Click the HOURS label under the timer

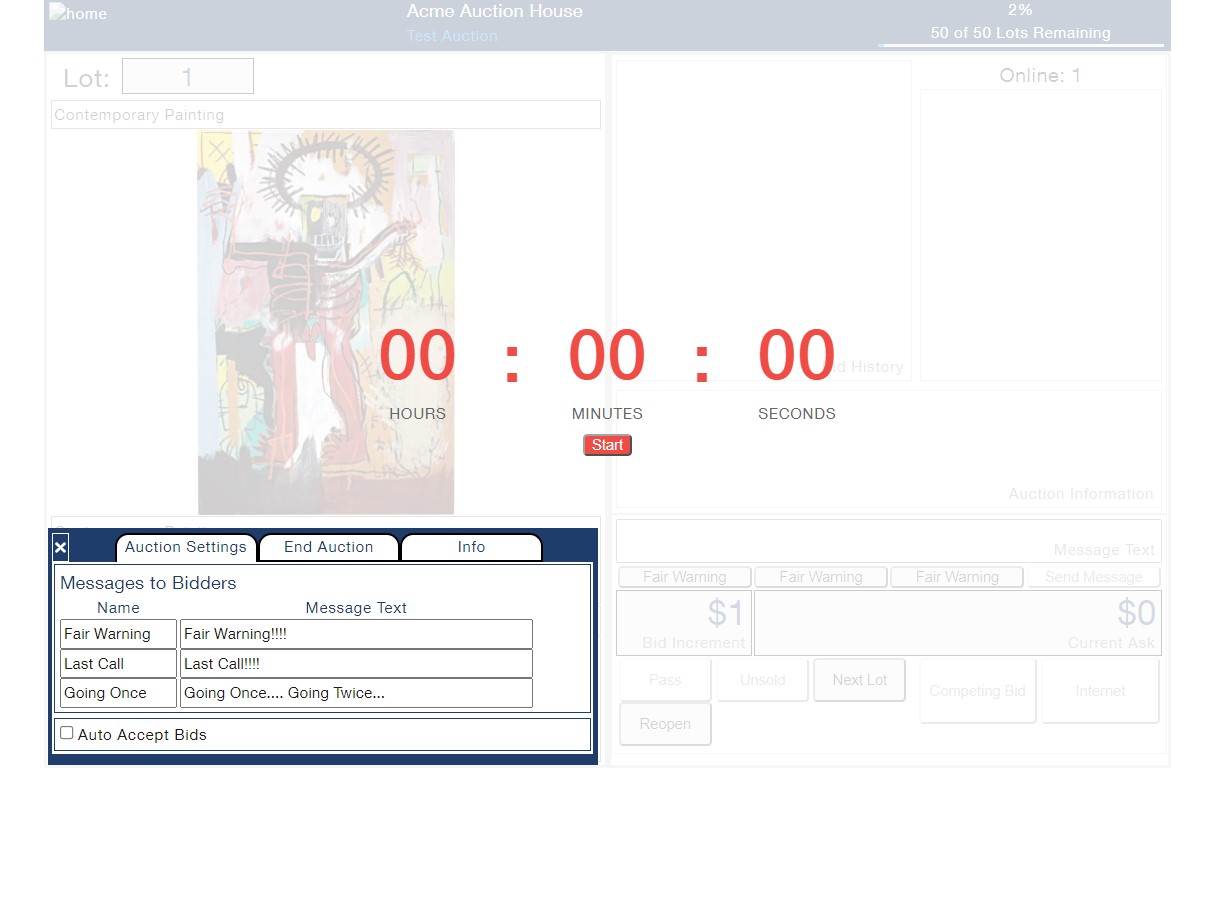click(418, 414)
